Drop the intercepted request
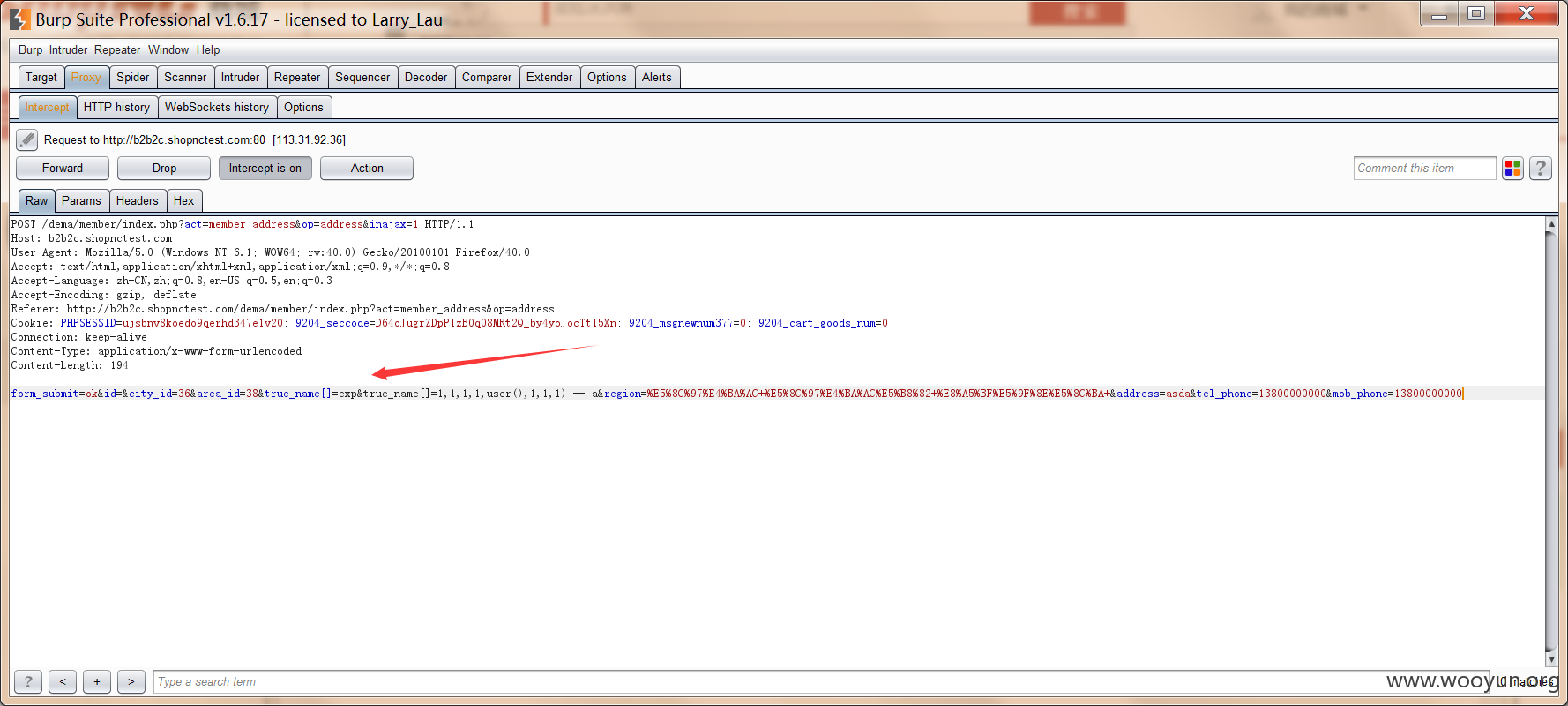The height and width of the screenshot is (706, 1568). 164,168
